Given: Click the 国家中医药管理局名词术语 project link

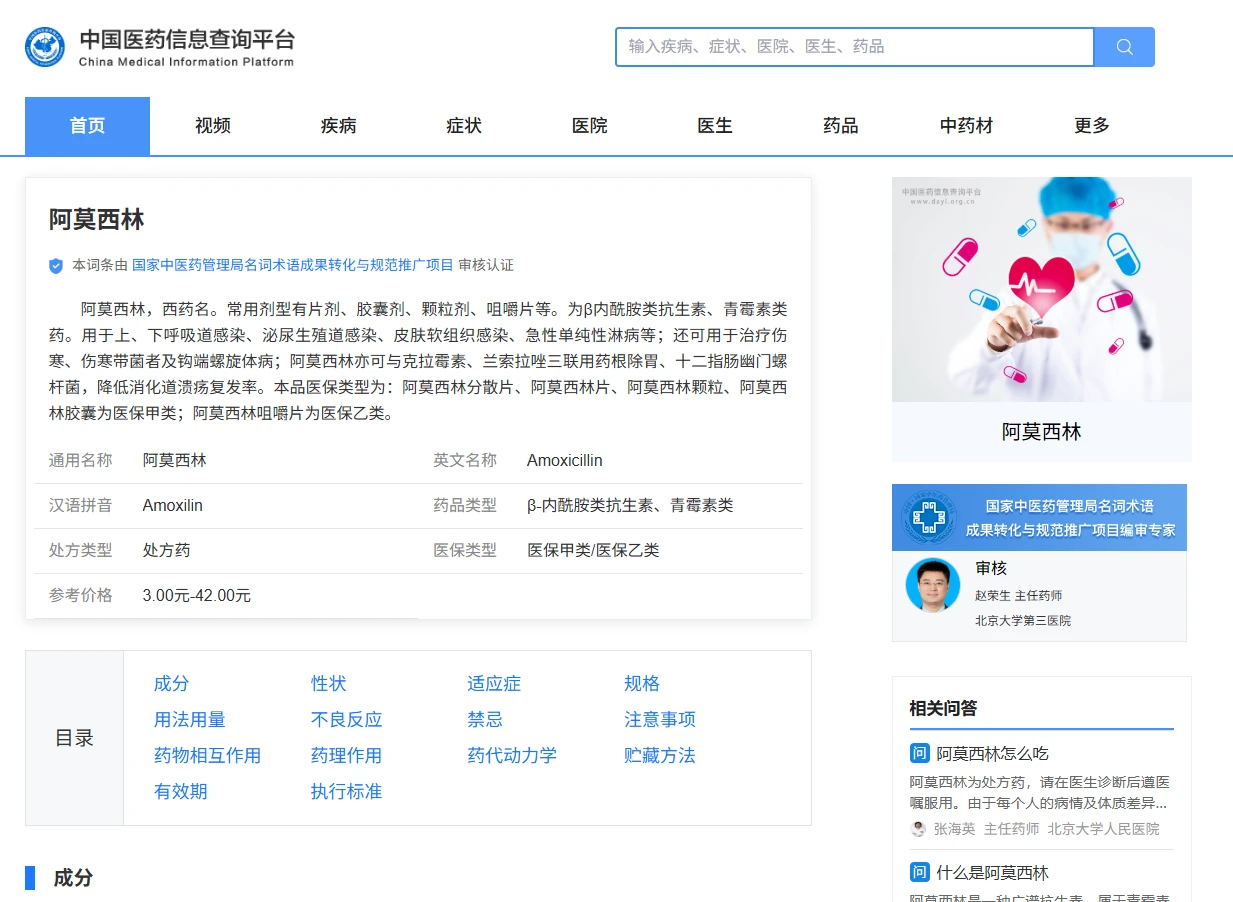Looking at the screenshot, I should (292, 266).
